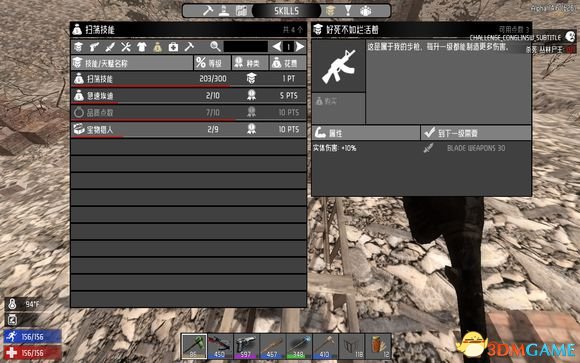Go to next skills page arrow
Screen dimensions: 580x363
[x=300, y=47]
